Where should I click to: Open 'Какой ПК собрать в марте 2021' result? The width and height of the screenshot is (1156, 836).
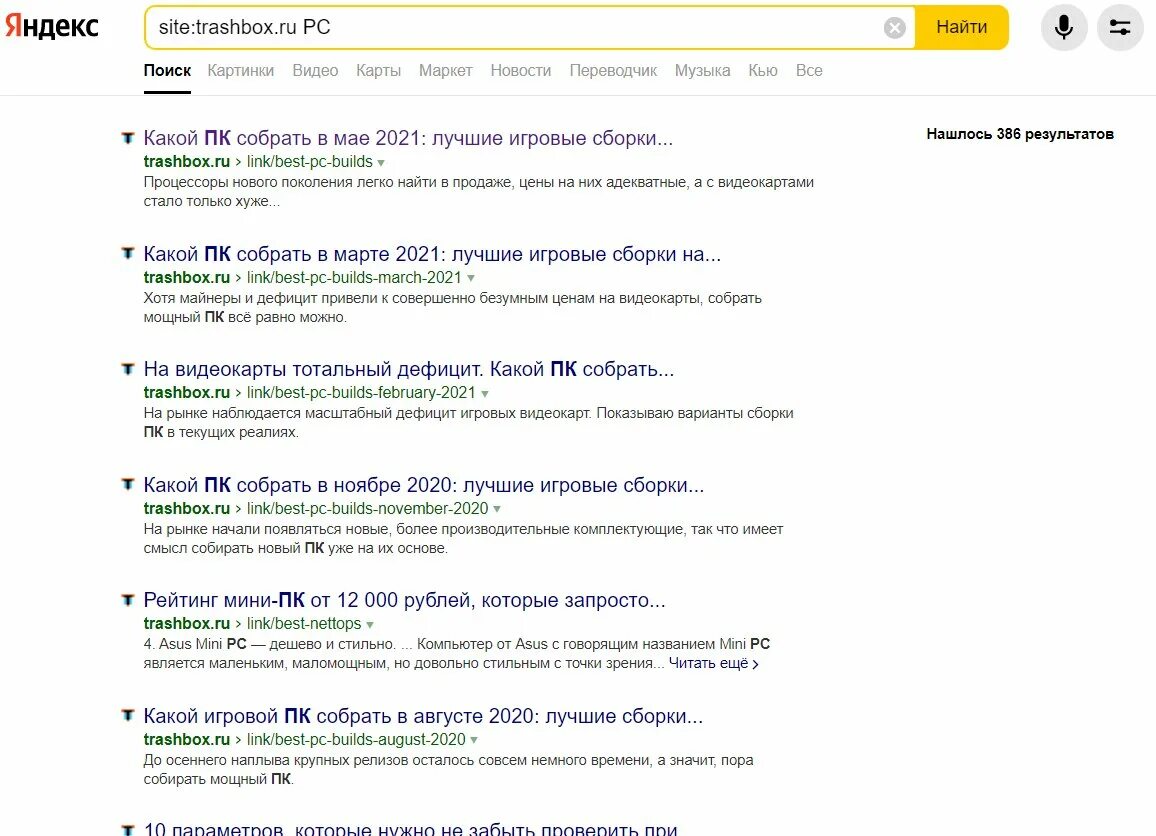tap(432, 254)
